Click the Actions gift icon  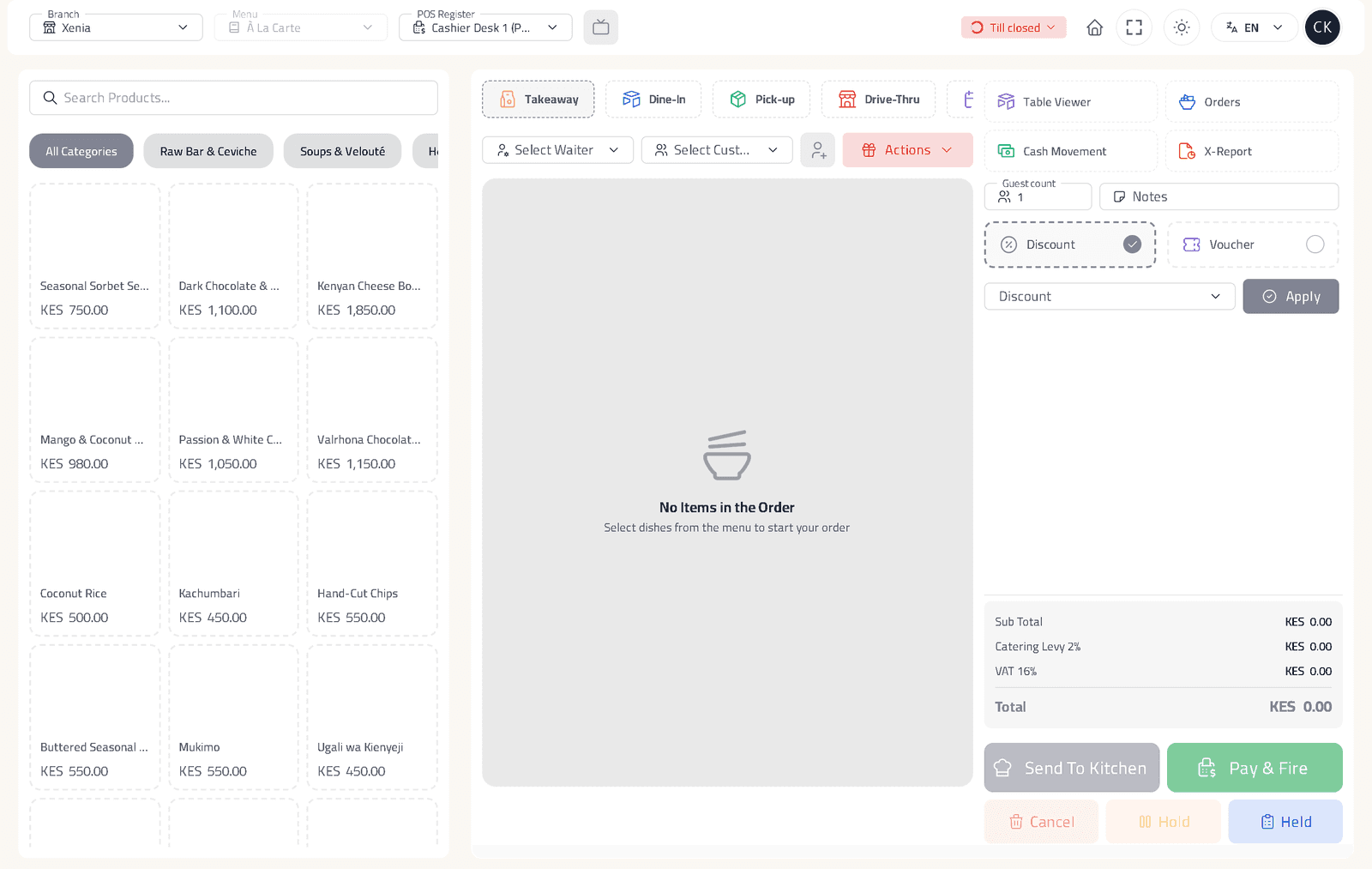pos(869,150)
